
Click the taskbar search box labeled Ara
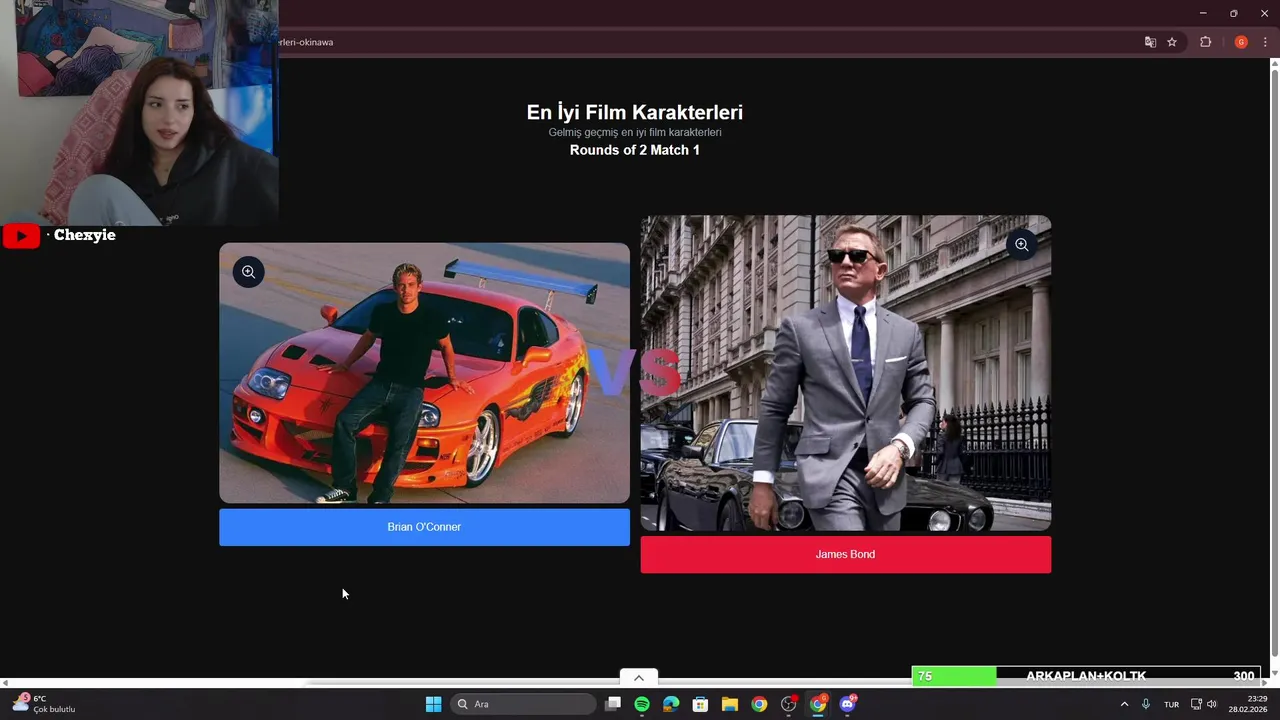click(523, 704)
